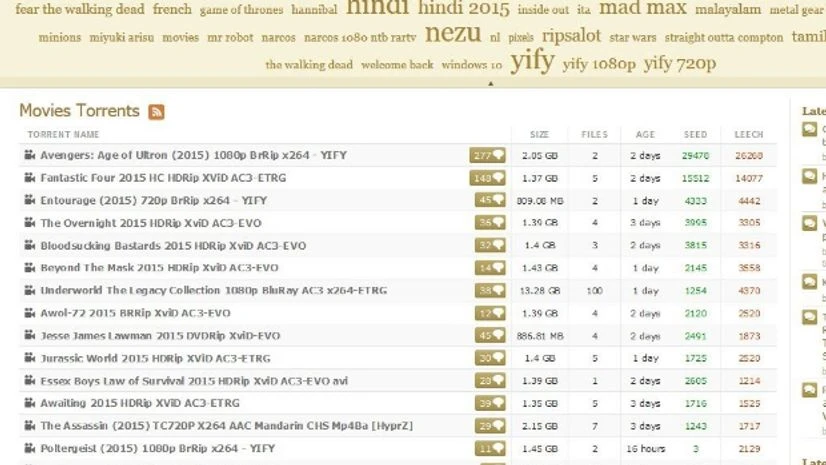
Task: Open The Overnight 2015 HDRip torrent link
Action: tap(151, 223)
